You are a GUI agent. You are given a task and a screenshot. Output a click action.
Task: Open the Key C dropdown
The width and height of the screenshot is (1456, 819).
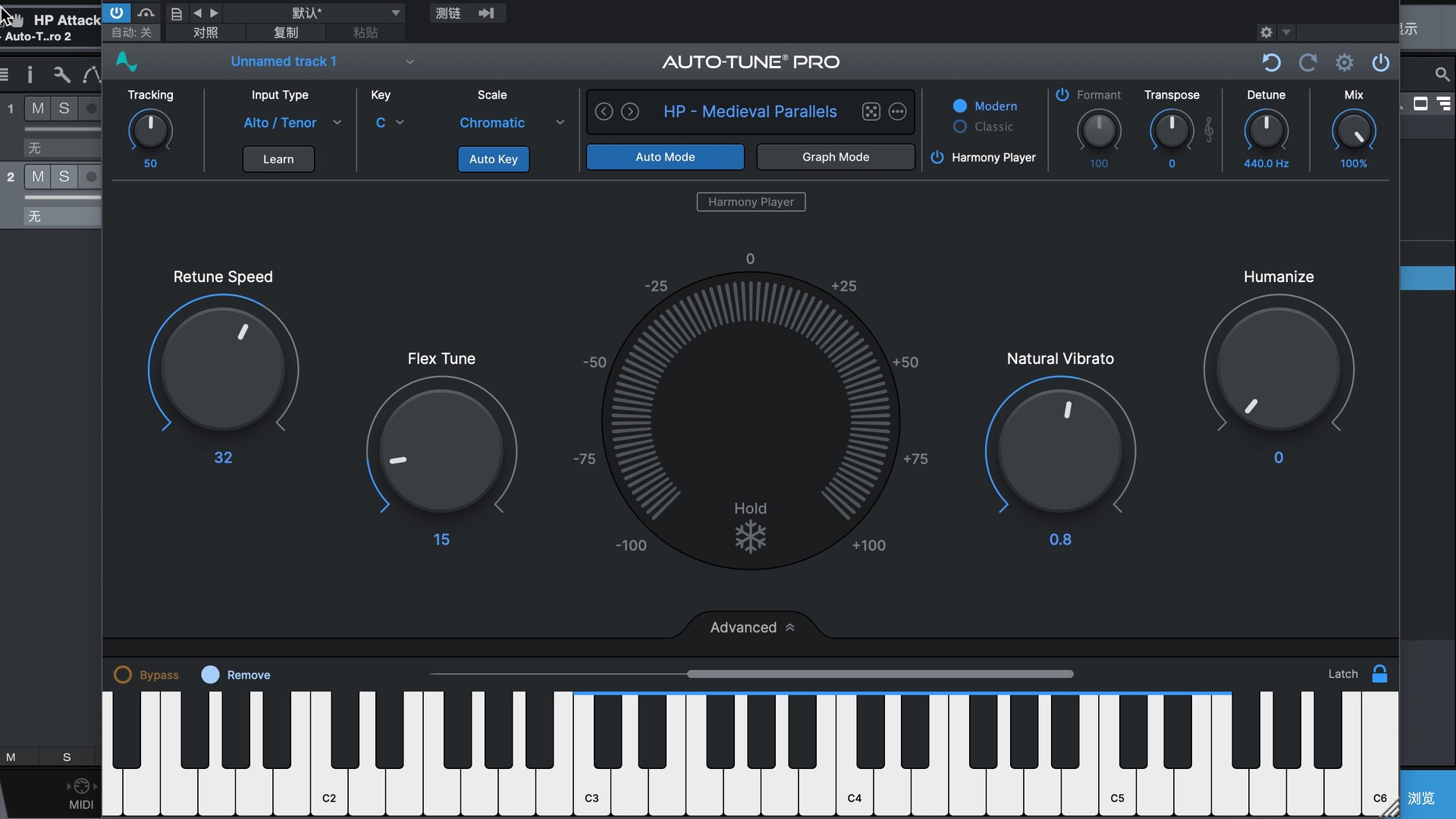pos(390,123)
